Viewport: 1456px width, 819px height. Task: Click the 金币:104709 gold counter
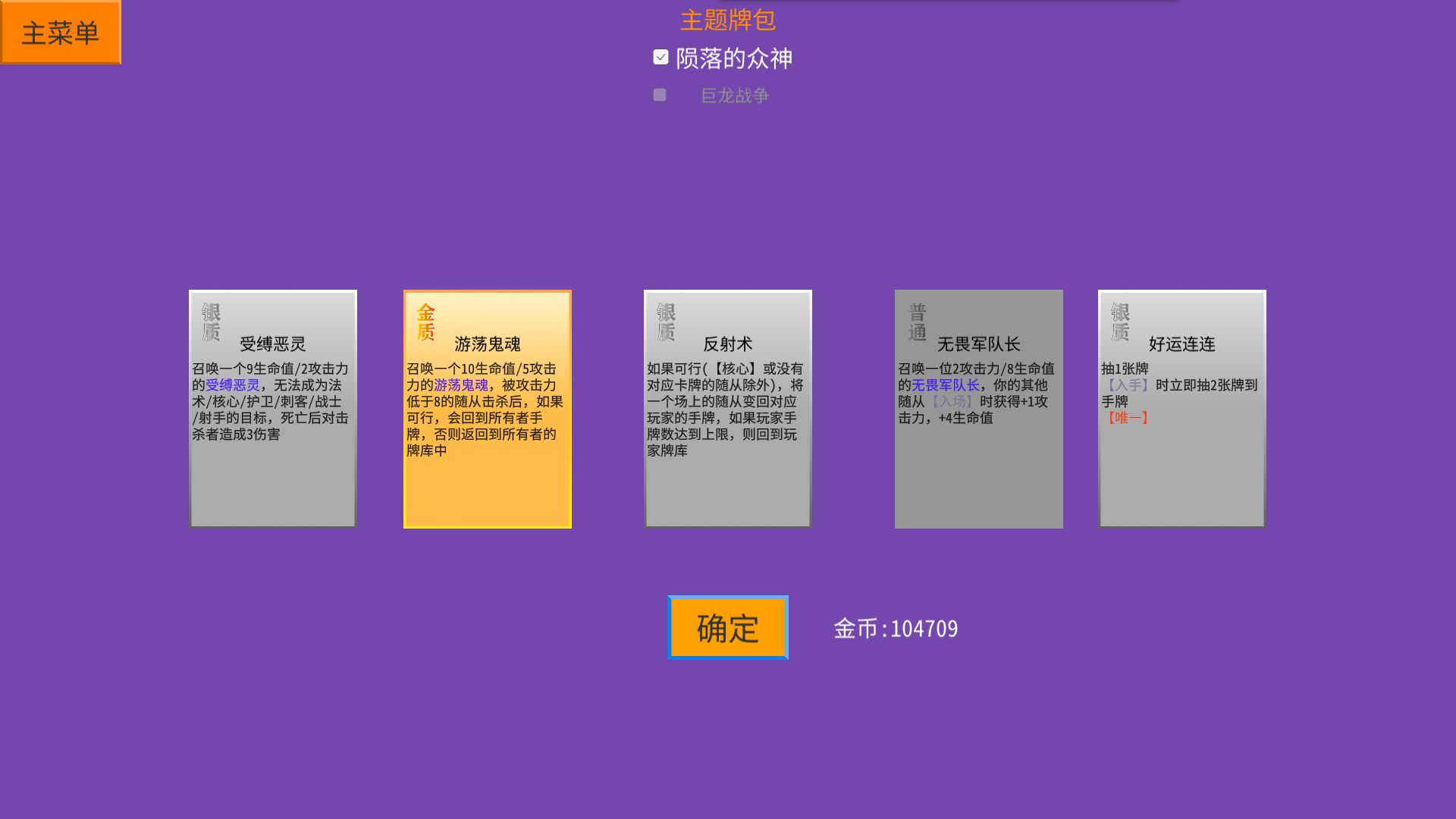[x=896, y=628]
